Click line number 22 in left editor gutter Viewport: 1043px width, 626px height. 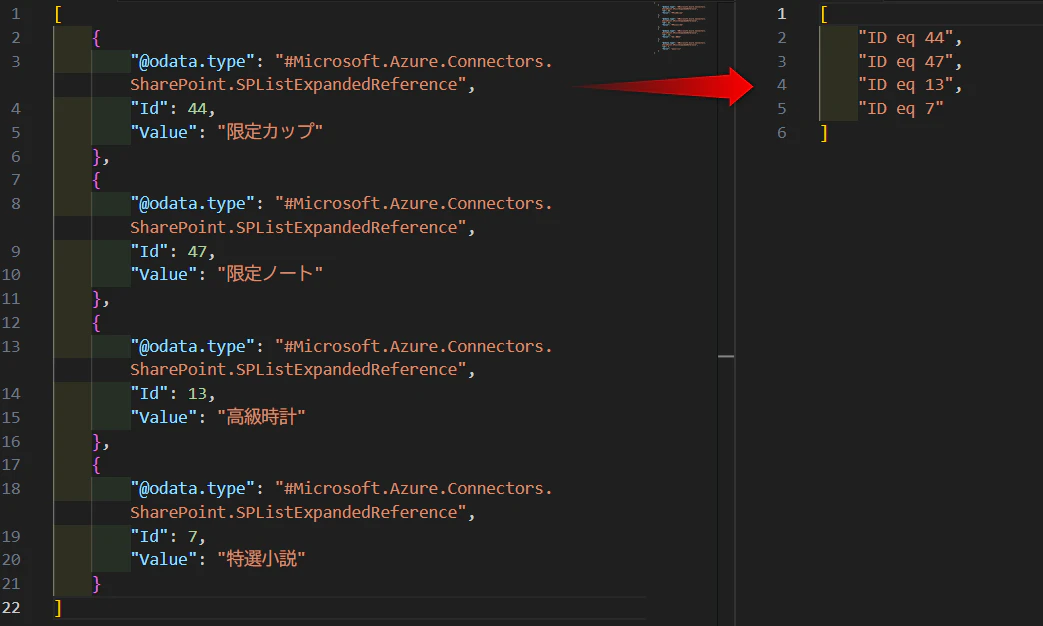11,607
